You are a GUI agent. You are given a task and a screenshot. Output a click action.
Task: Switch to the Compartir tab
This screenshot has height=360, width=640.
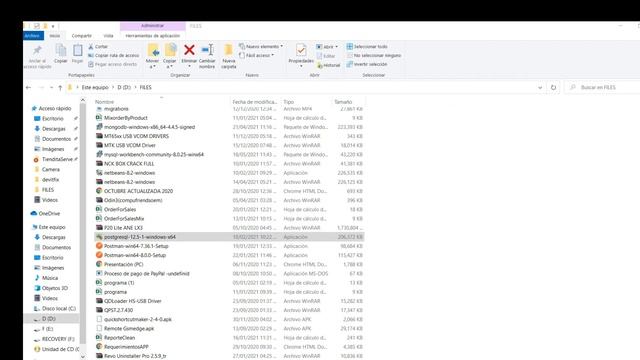coord(82,36)
